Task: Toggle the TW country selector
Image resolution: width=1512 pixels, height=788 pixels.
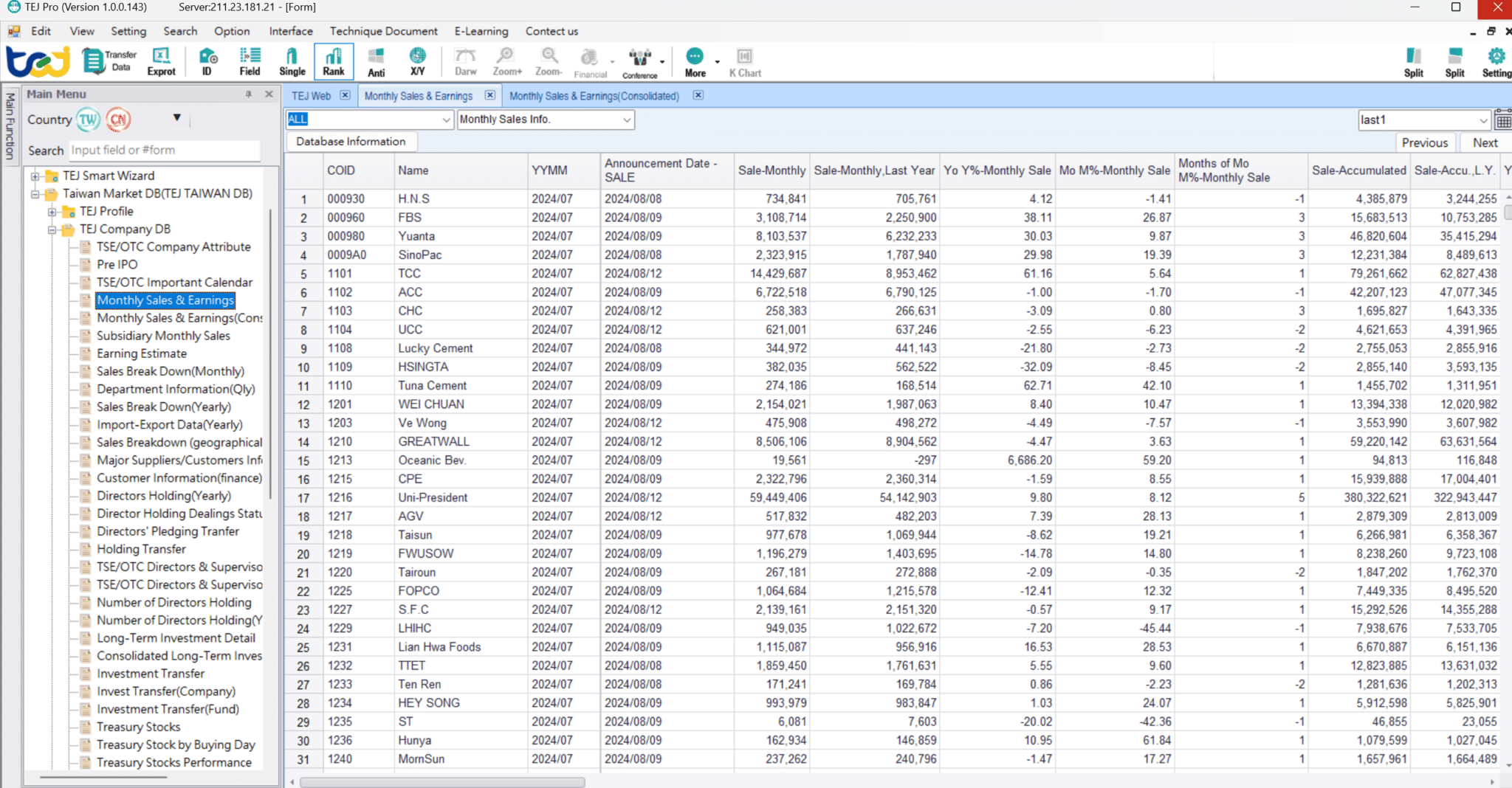Action: [88, 119]
